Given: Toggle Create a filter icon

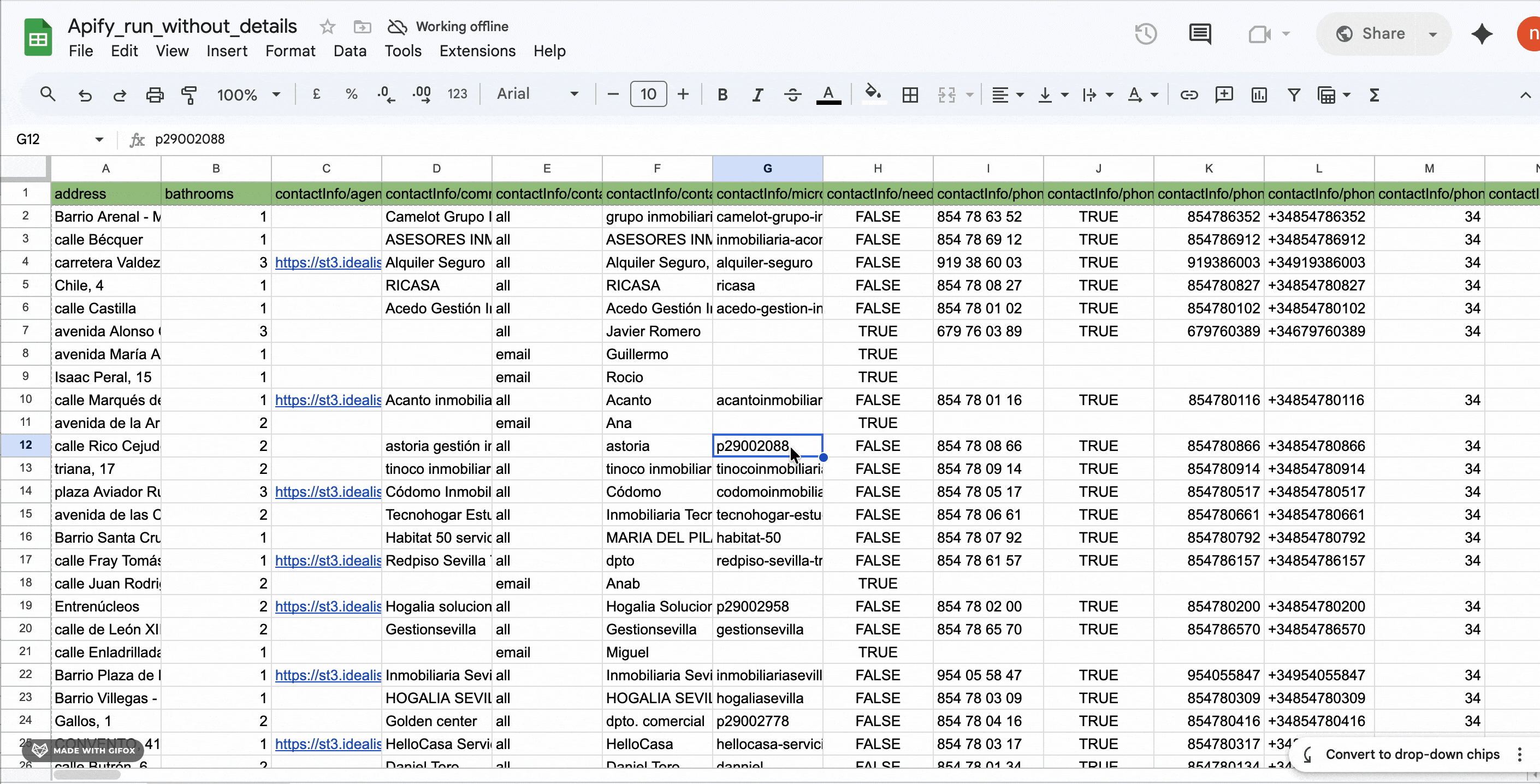Looking at the screenshot, I should click(1294, 94).
